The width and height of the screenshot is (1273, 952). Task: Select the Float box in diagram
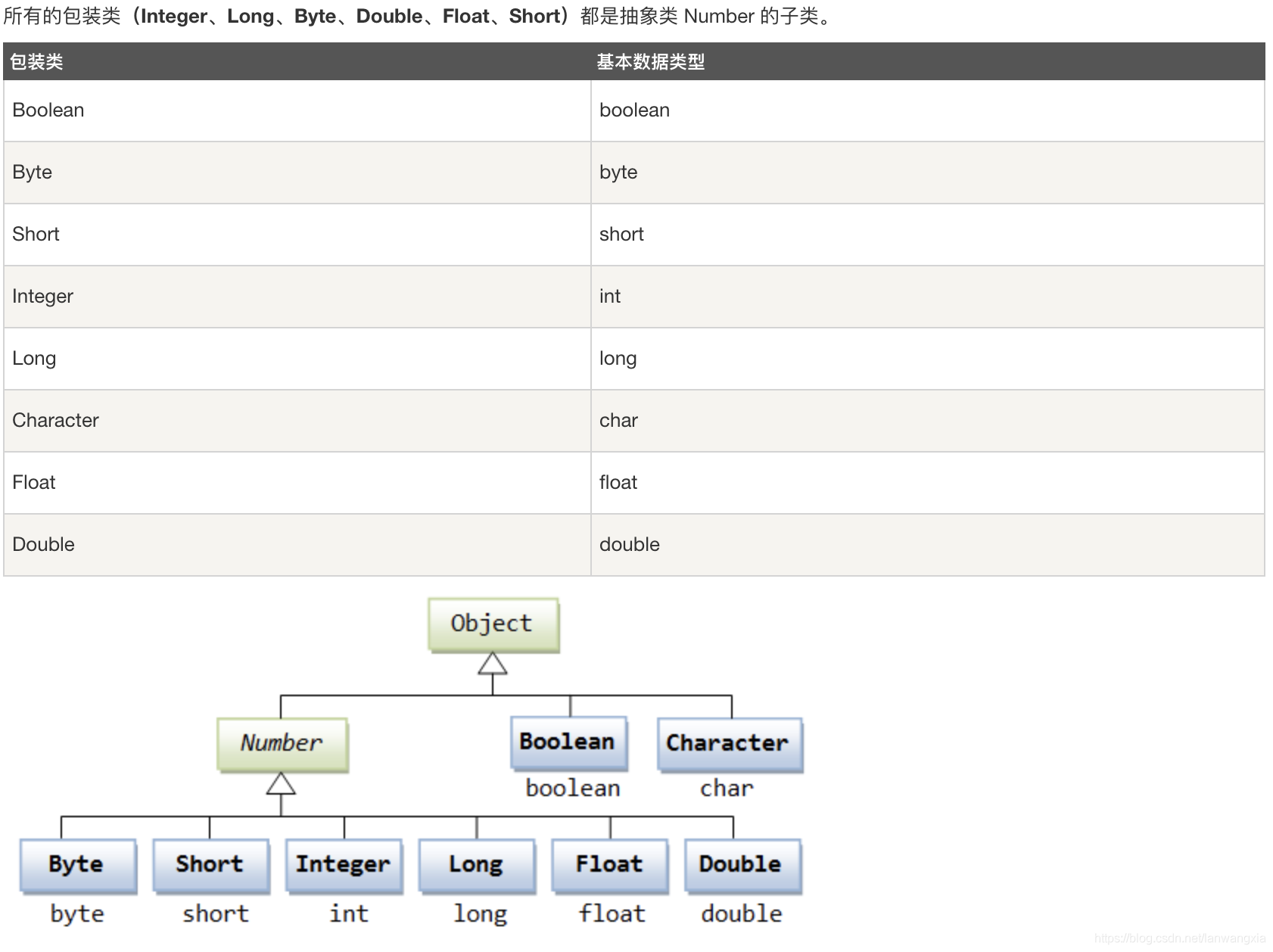[x=610, y=865]
